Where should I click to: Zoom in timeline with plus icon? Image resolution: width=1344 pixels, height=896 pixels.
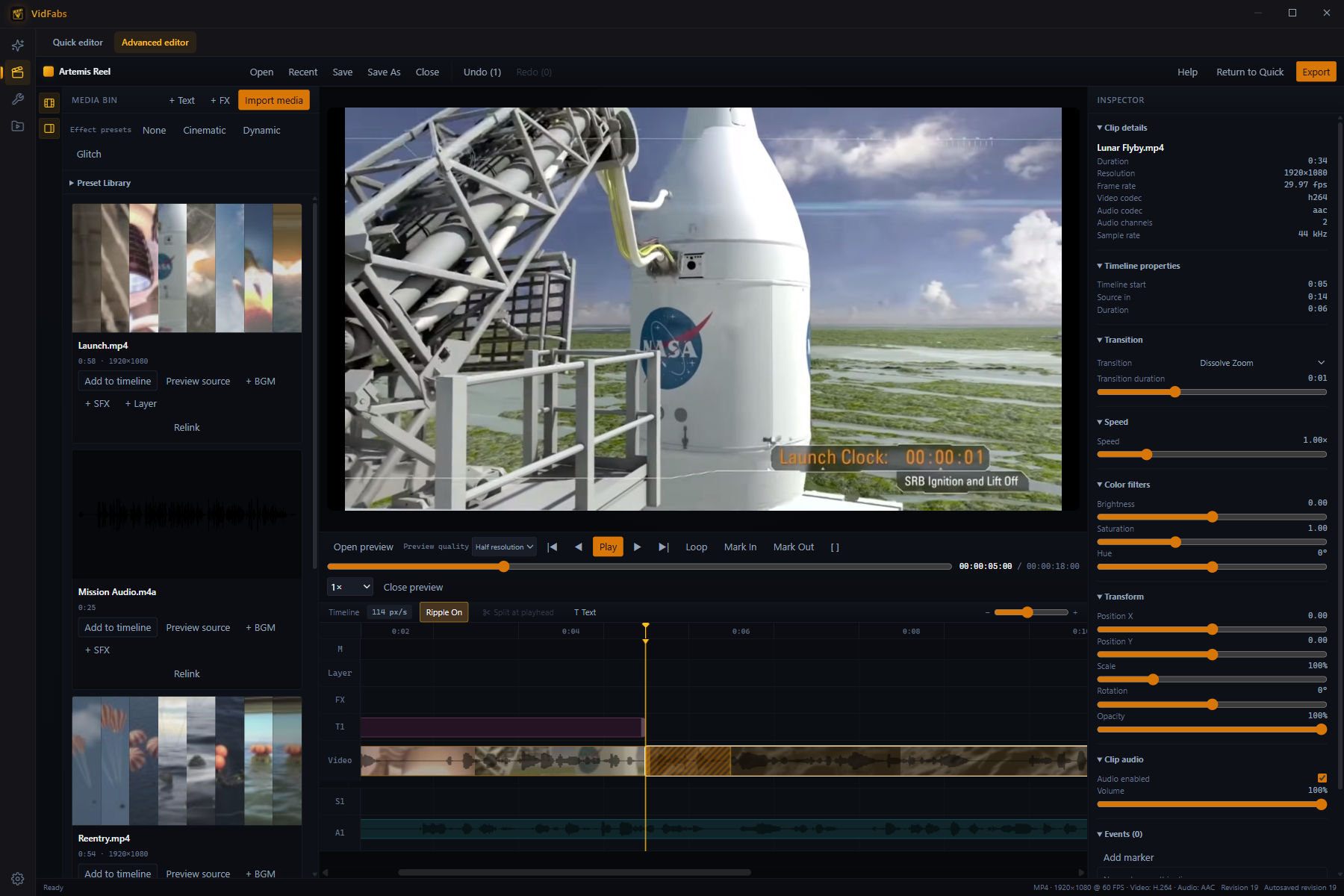(1075, 612)
